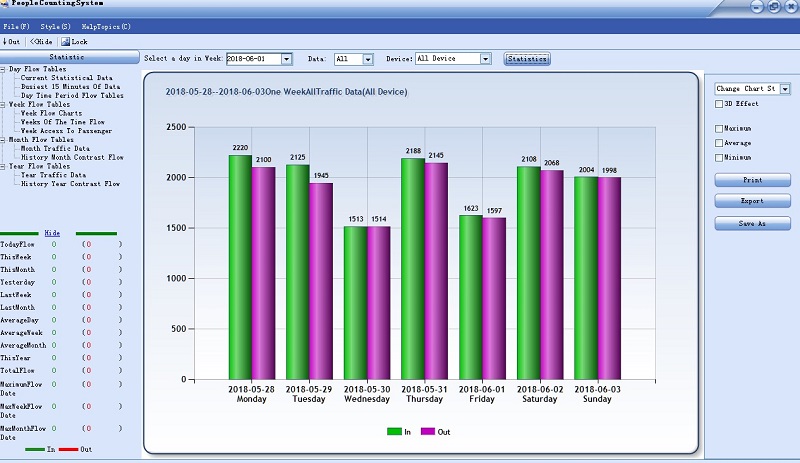Click the TodayFlow row label
The image size is (800, 463).
(x=17, y=245)
